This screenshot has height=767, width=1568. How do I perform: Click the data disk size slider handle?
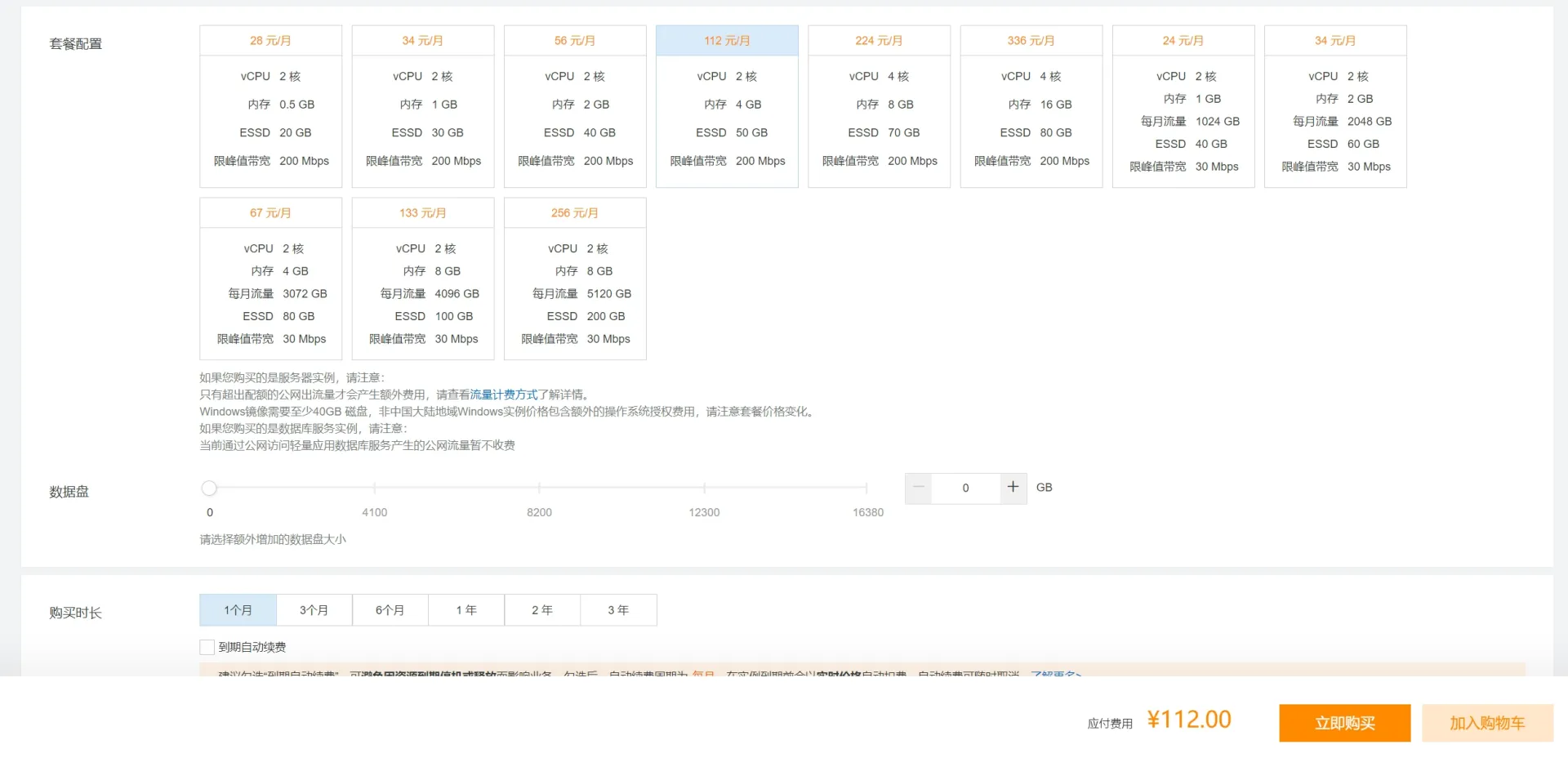tap(209, 488)
